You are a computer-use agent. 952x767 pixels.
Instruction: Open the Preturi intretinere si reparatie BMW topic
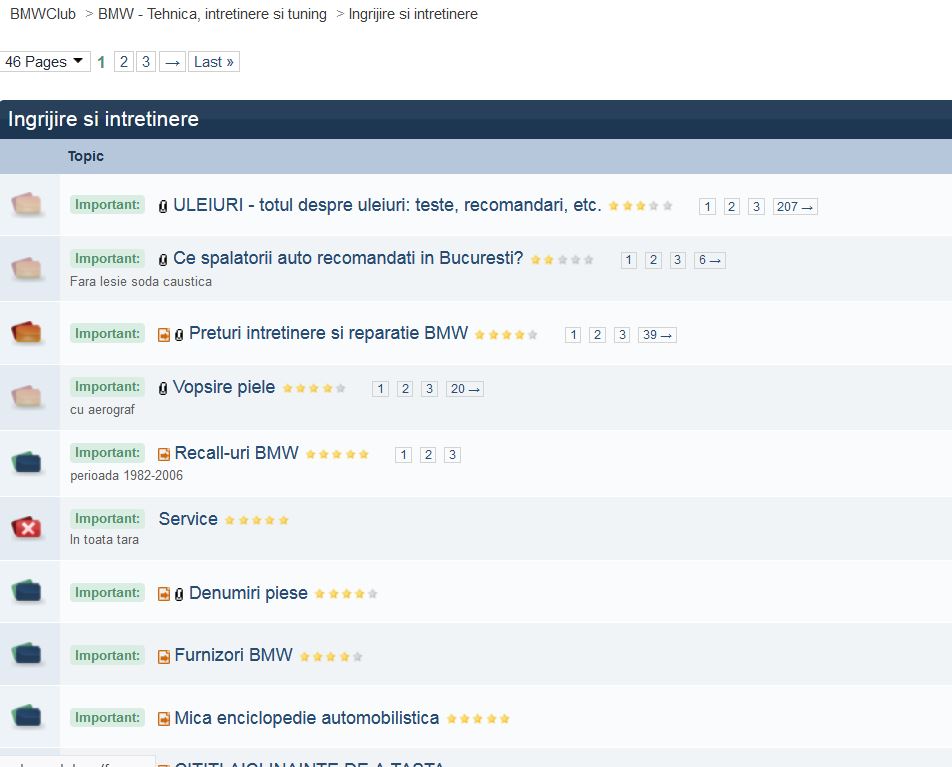pos(328,333)
